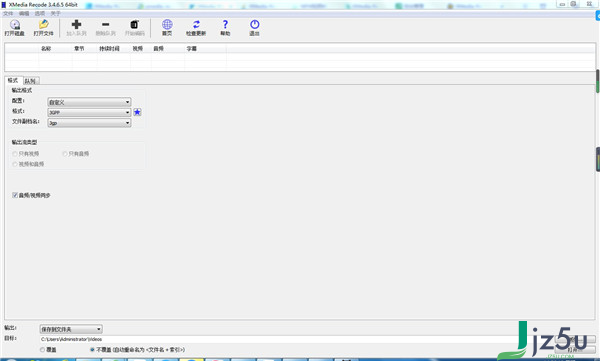Click the Check for Updates icon
The width and height of the screenshot is (600, 361).
[196, 25]
